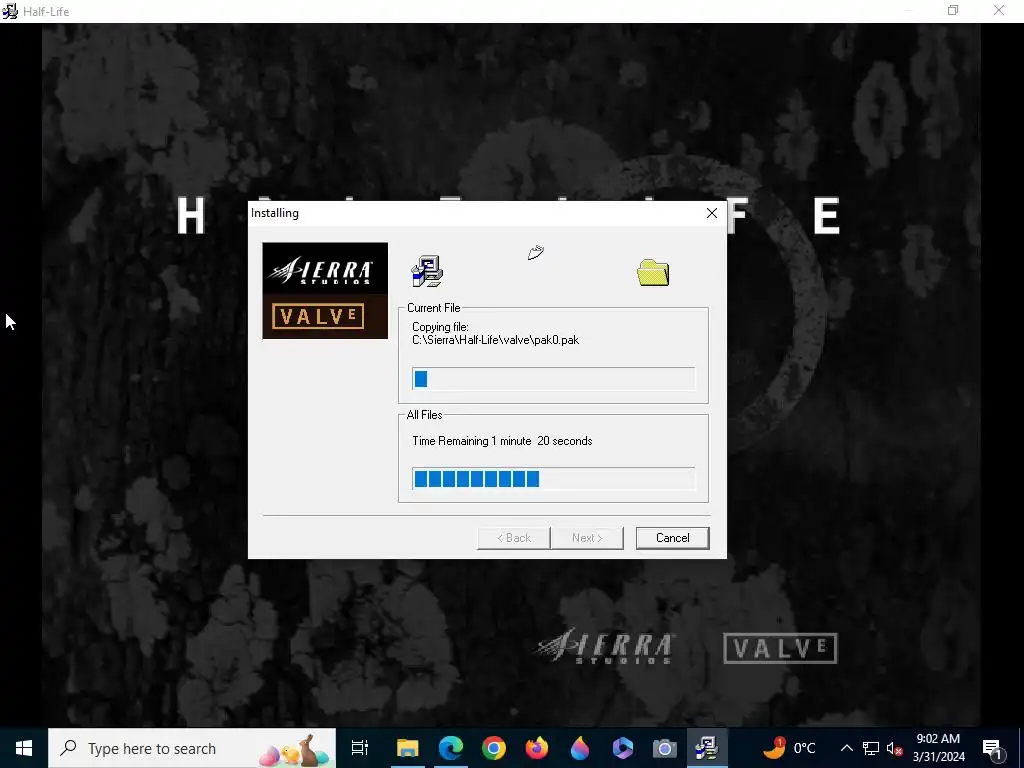Click the flying file animation icon

pyautogui.click(x=536, y=252)
